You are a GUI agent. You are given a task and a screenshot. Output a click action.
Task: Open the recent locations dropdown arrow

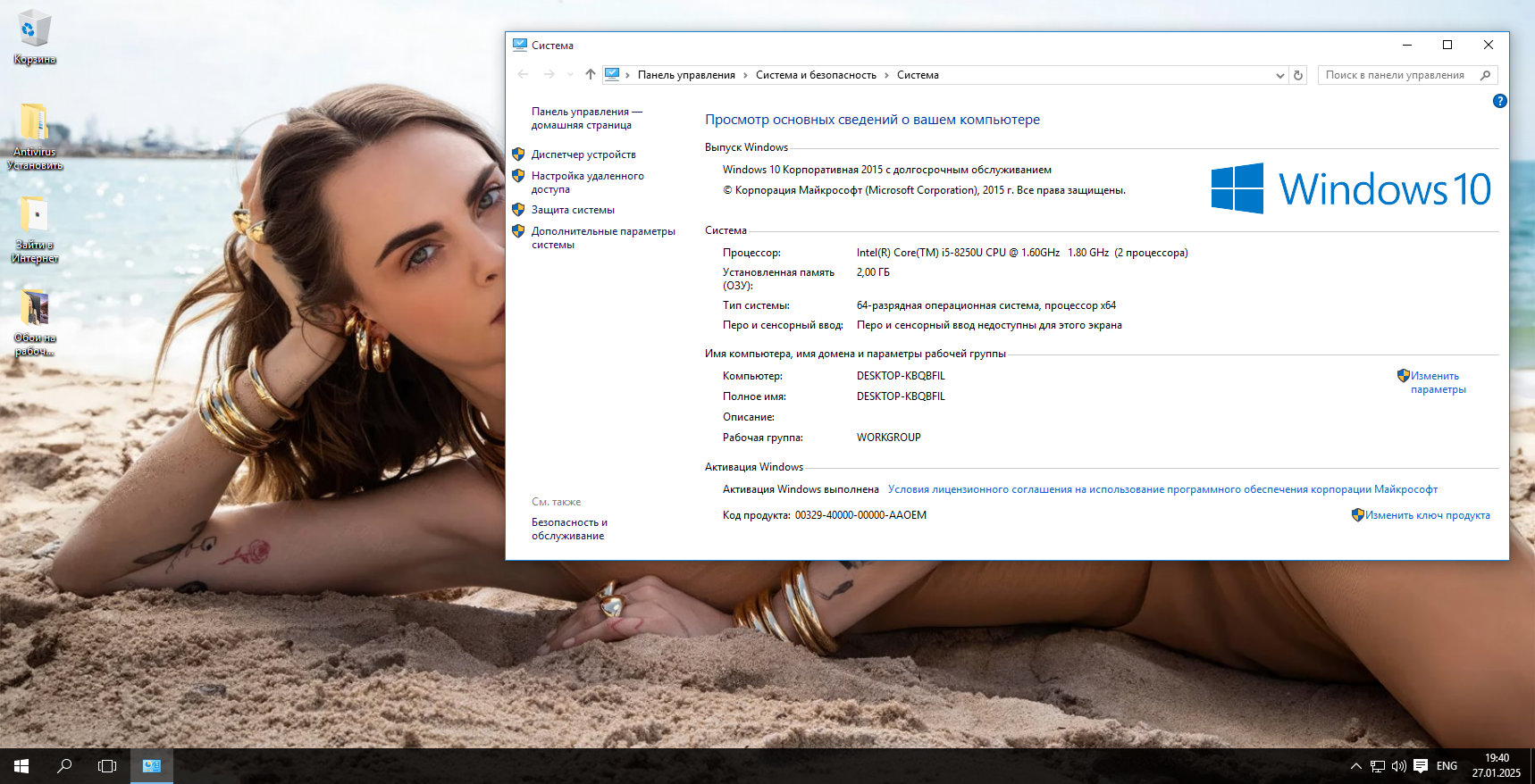(570, 75)
